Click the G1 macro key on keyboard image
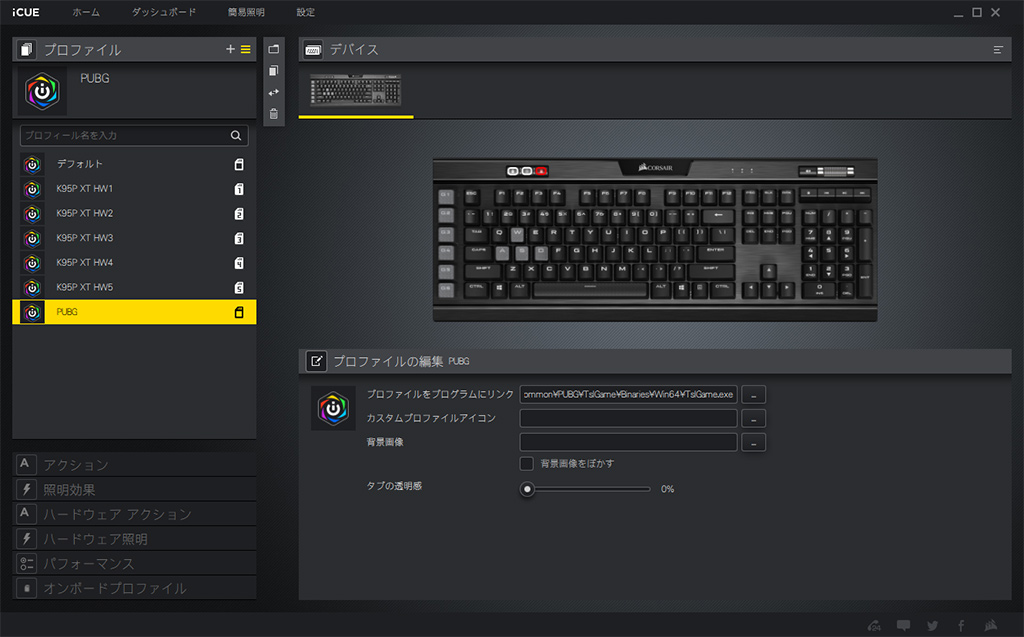Viewport: 1024px width, 637px height. click(446, 195)
